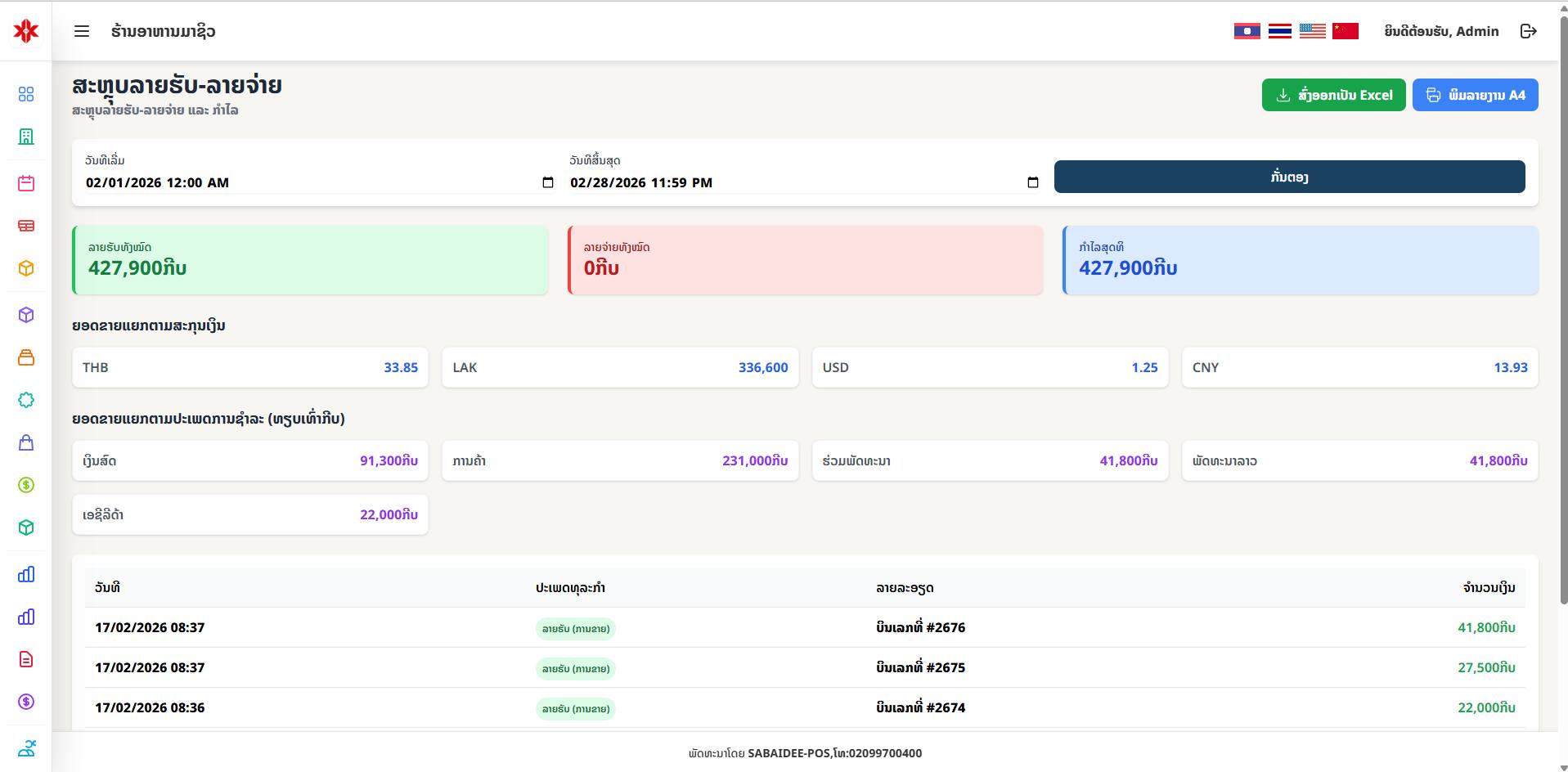Viewport: 1568px width, 772px height.
Task: Click the purple shopping bag sidebar icon
Action: pyautogui.click(x=26, y=442)
